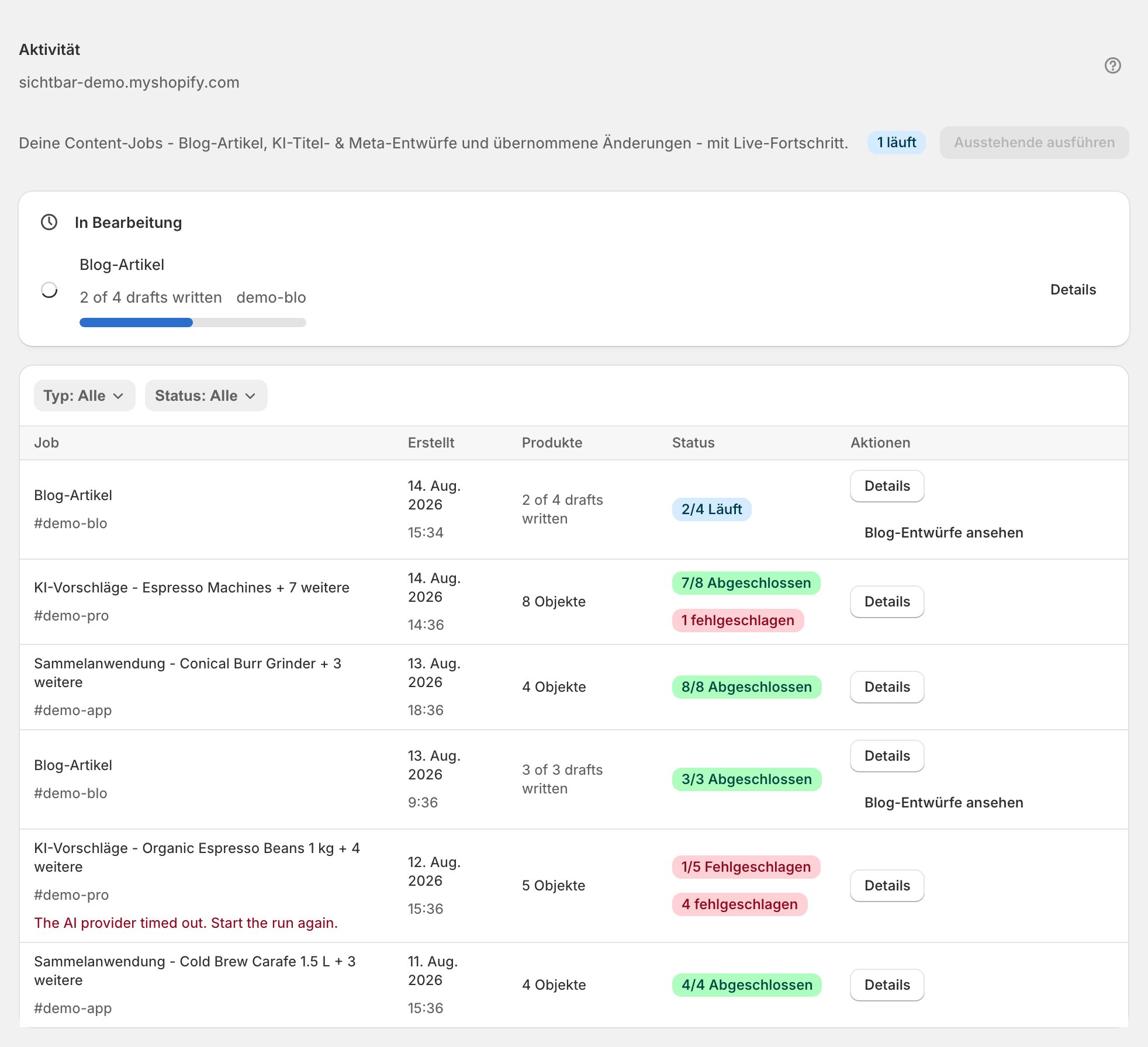Open Details for Espresso Machines KI-Vorschläge job
Viewport: 1148px width, 1047px height.
point(887,602)
